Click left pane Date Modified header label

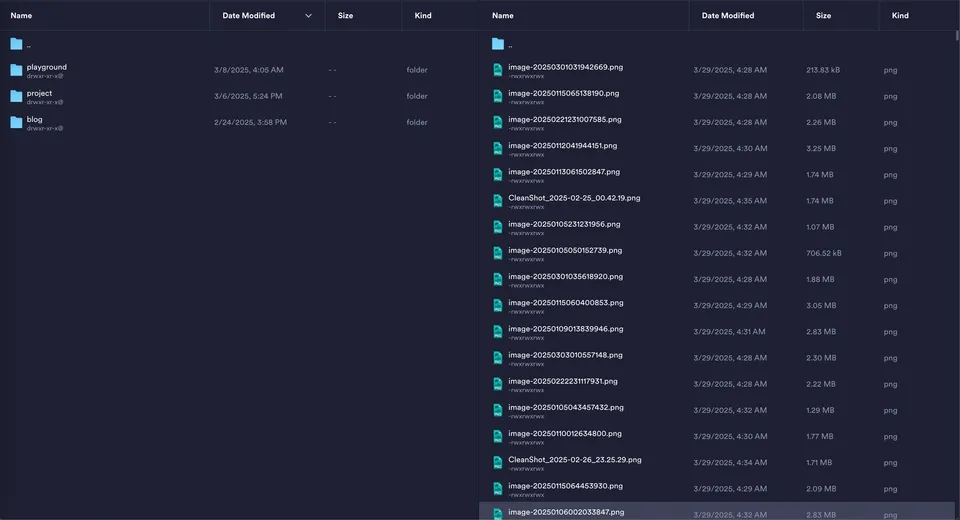pyautogui.click(x=249, y=16)
